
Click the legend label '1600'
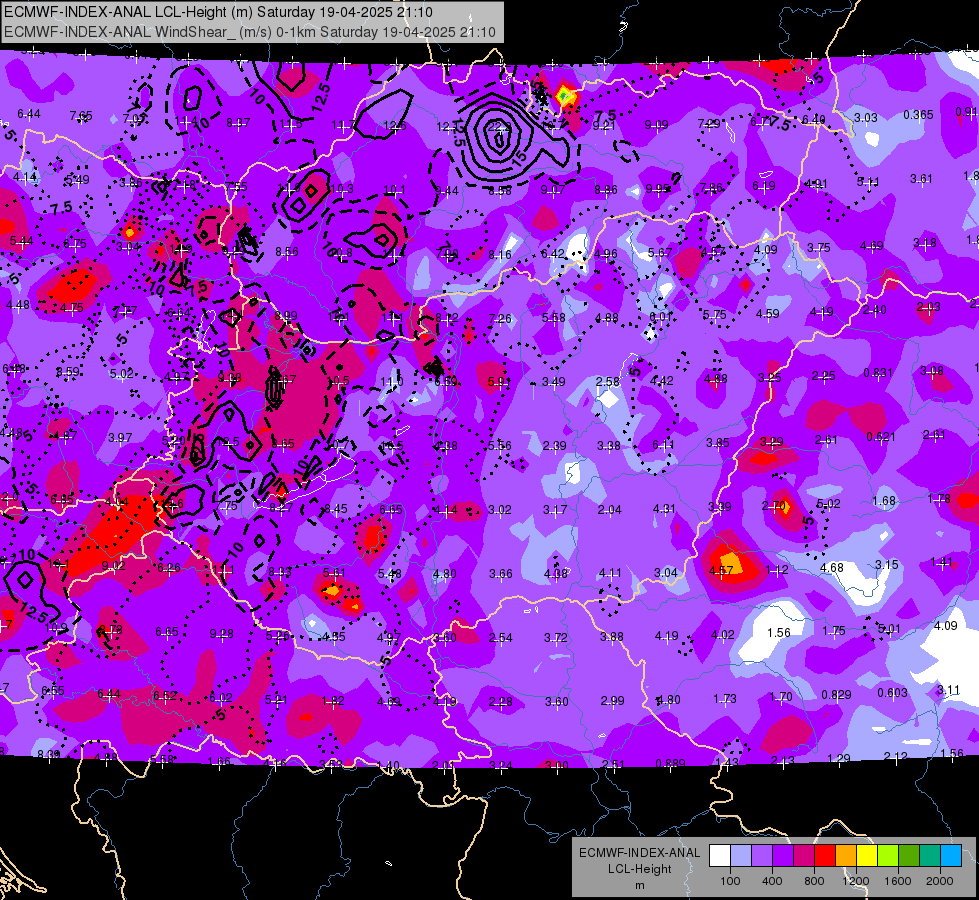click(898, 881)
